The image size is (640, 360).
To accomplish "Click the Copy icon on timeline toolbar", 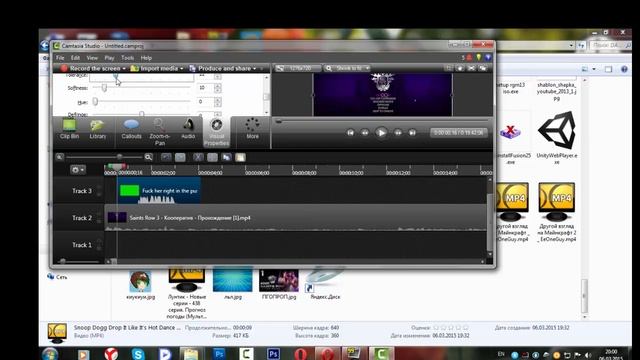I will click(226, 157).
